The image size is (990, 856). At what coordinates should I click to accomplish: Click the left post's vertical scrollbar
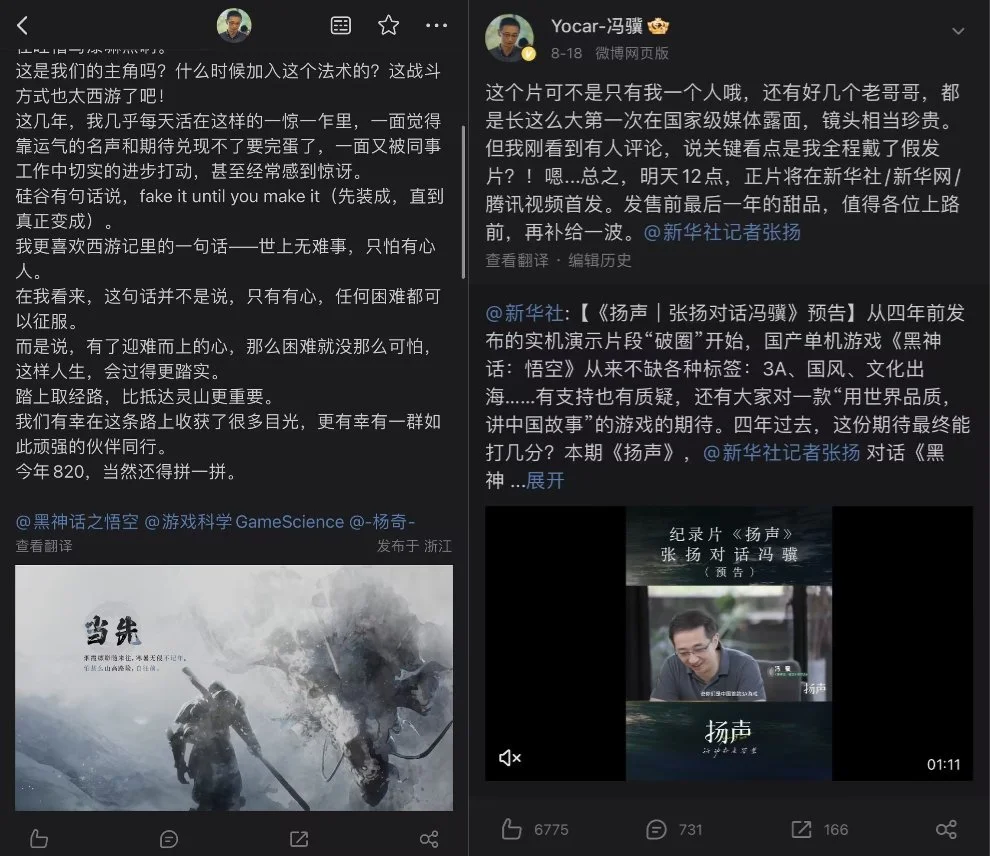click(464, 202)
